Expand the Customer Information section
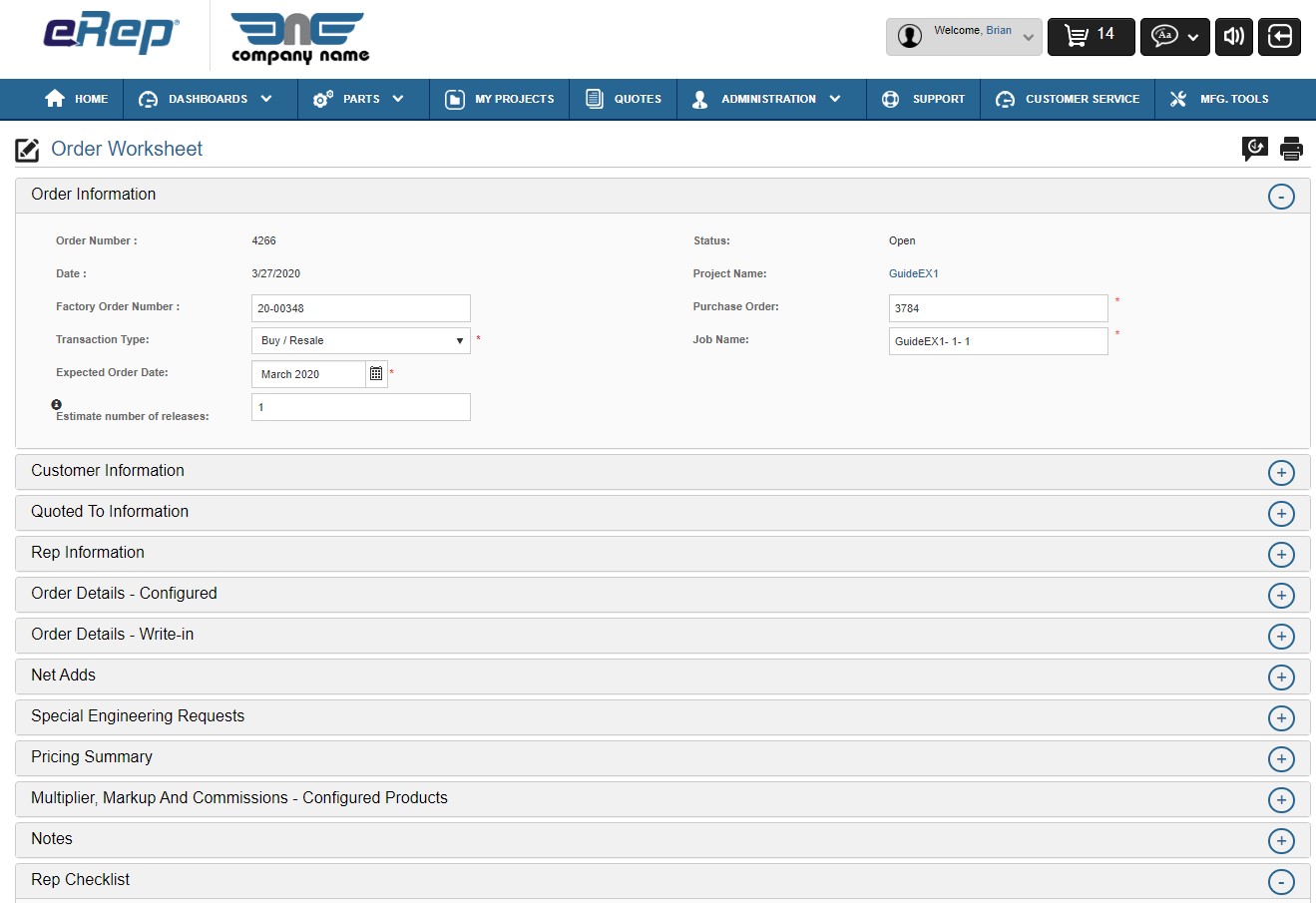The width and height of the screenshot is (1316, 903). [x=1281, y=472]
